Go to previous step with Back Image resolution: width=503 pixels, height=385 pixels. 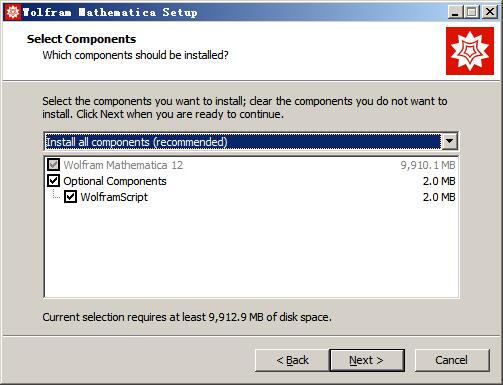292,360
